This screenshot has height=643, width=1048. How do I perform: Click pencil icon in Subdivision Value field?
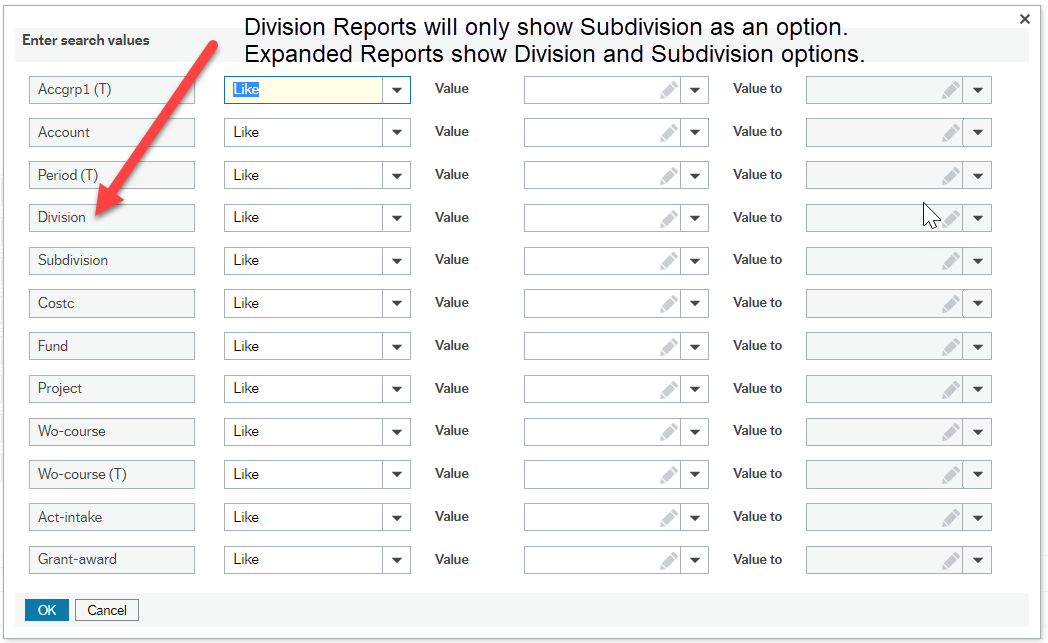(x=668, y=261)
